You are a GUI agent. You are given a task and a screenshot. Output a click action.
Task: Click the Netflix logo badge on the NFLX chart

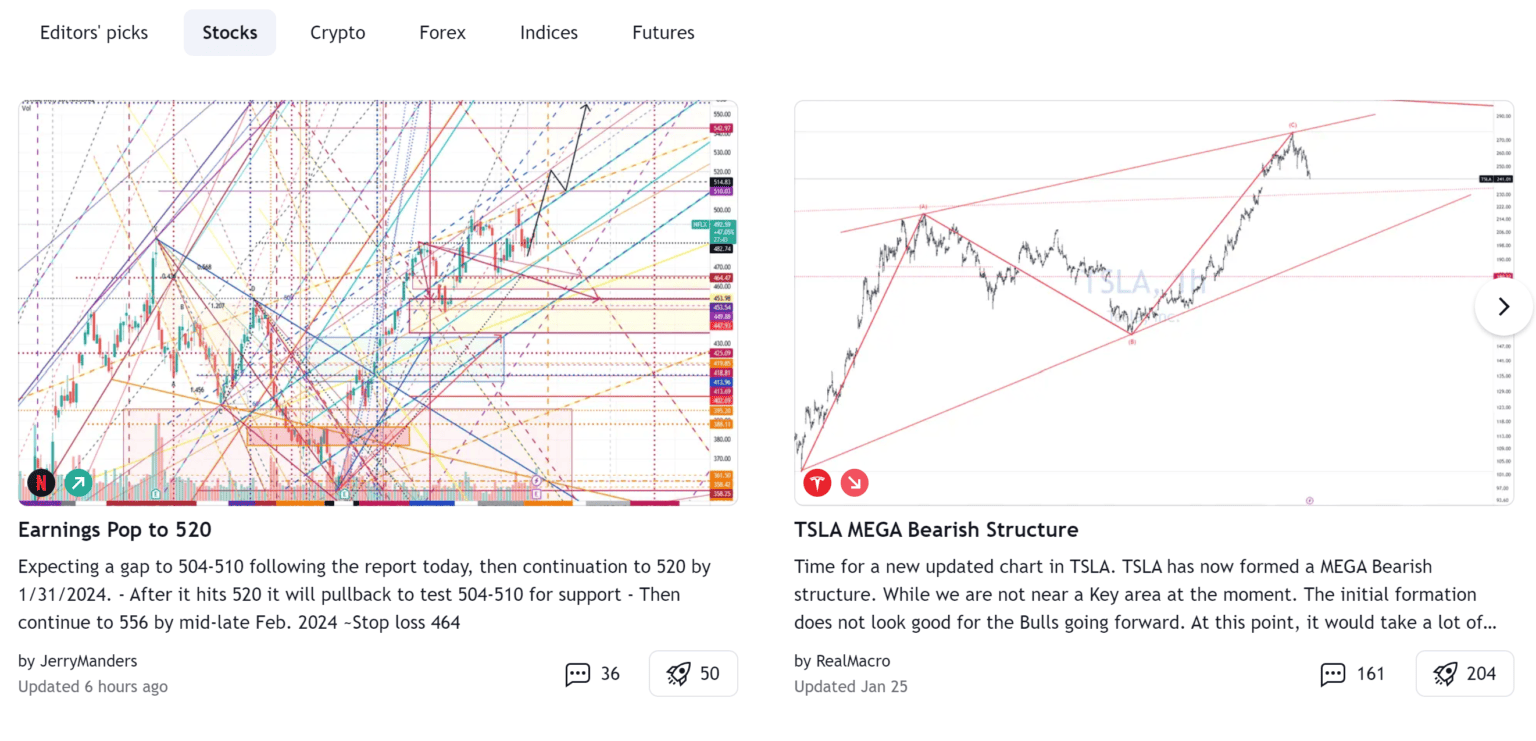tap(41, 482)
